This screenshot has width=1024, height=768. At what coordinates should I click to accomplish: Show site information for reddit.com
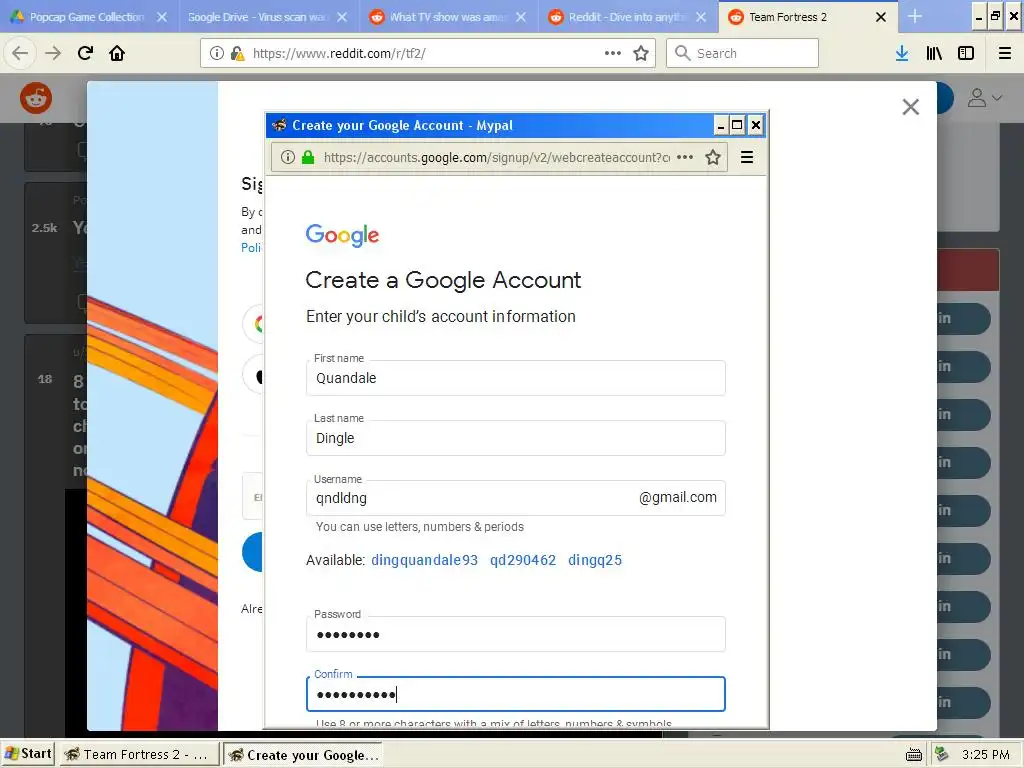click(217, 53)
